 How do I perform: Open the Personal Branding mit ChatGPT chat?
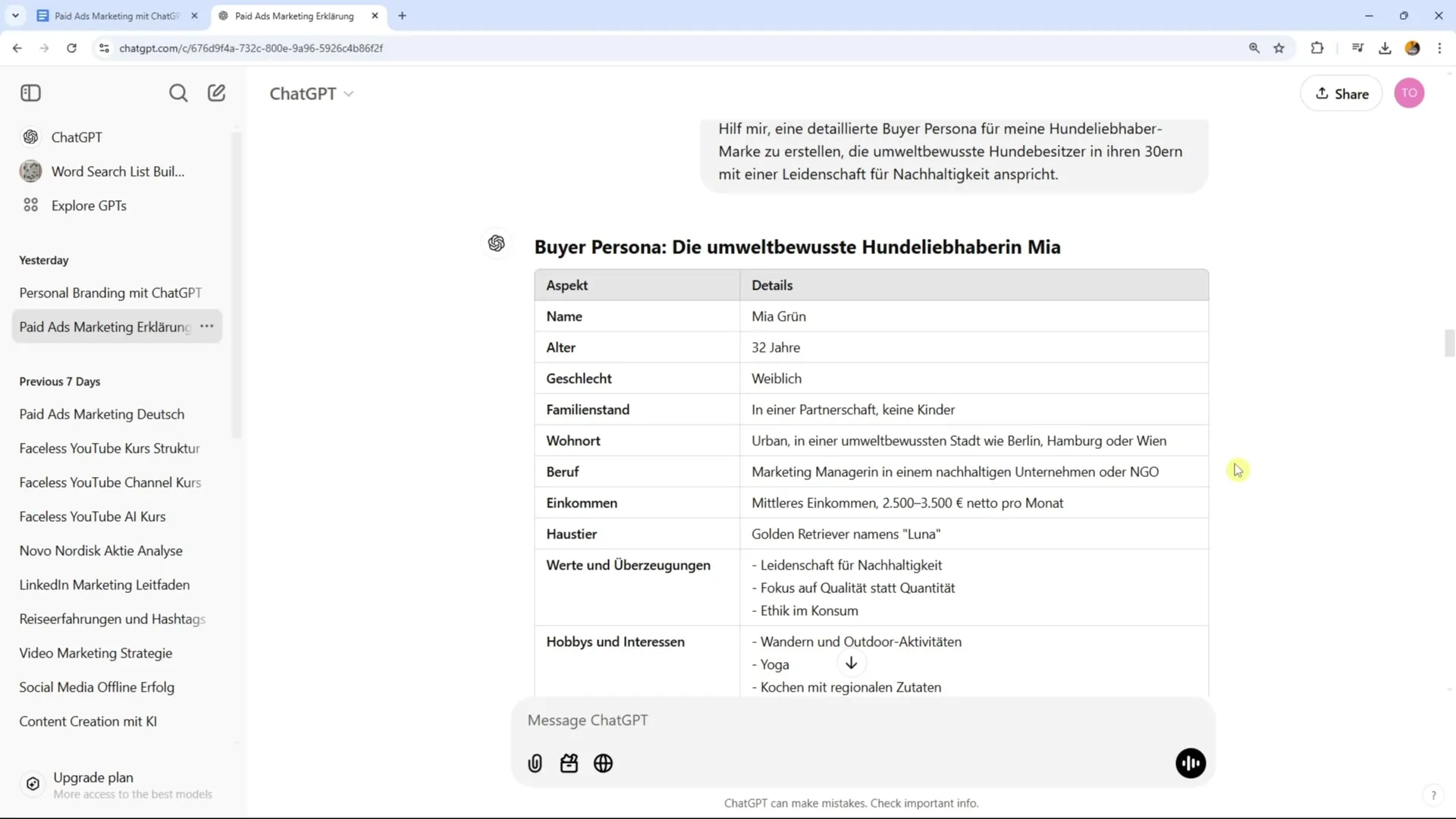point(118,293)
